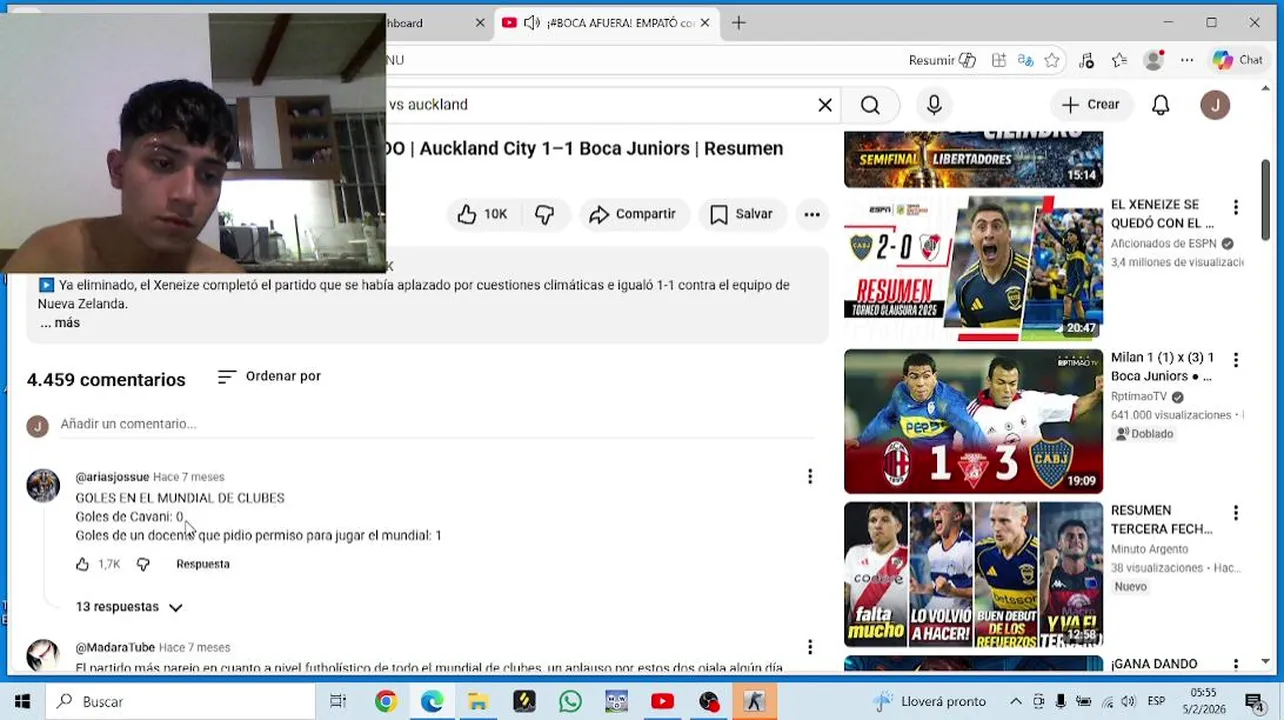Open options menu for @ariasjossue comment
Viewport: 1284px width, 720px height.
(810, 477)
